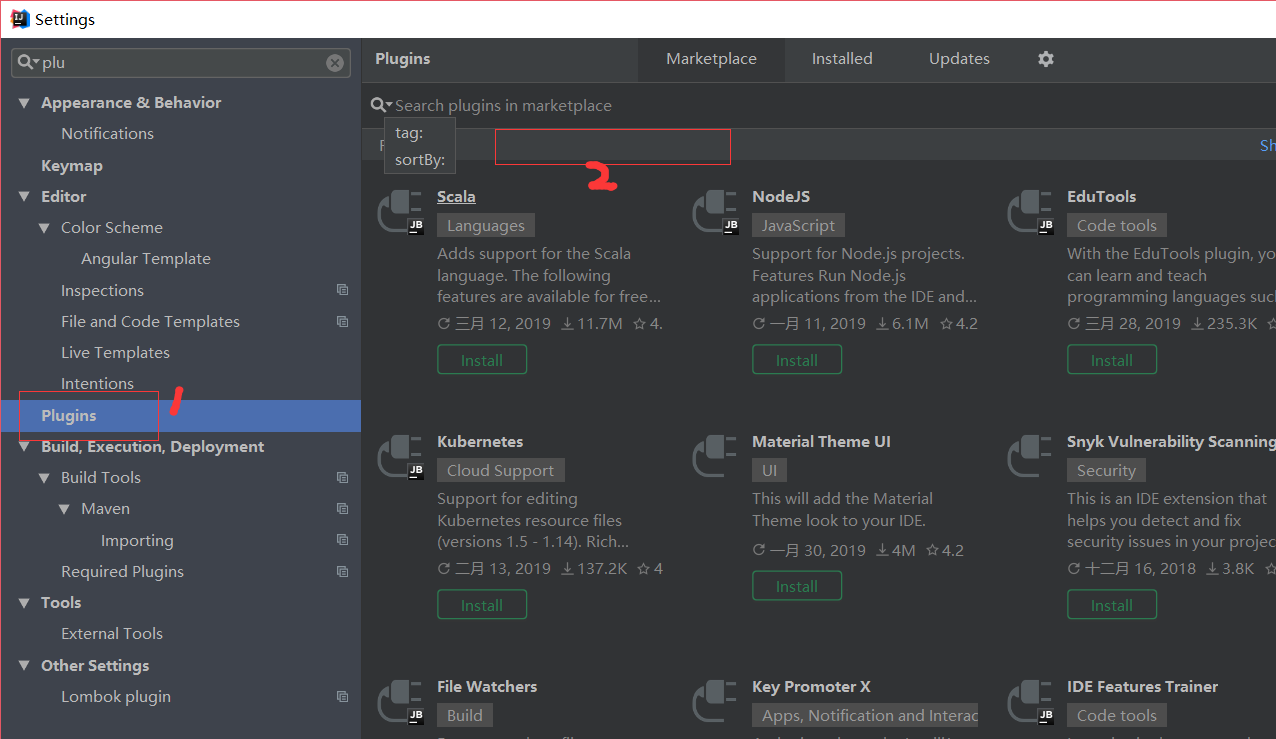This screenshot has width=1276, height=739.
Task: Install the NodeJS plugin
Action: pyautogui.click(x=797, y=360)
